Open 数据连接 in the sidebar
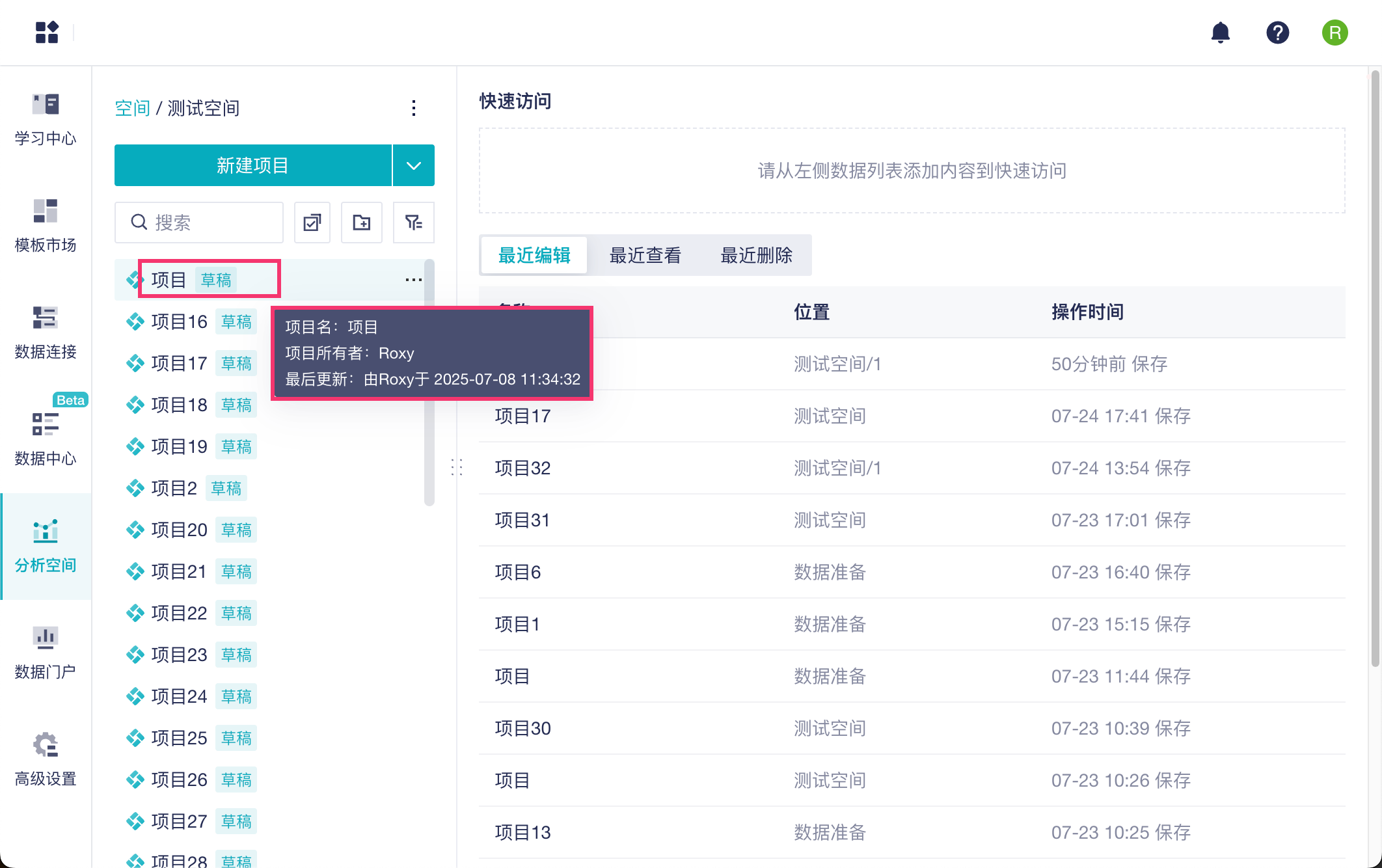 [46, 332]
